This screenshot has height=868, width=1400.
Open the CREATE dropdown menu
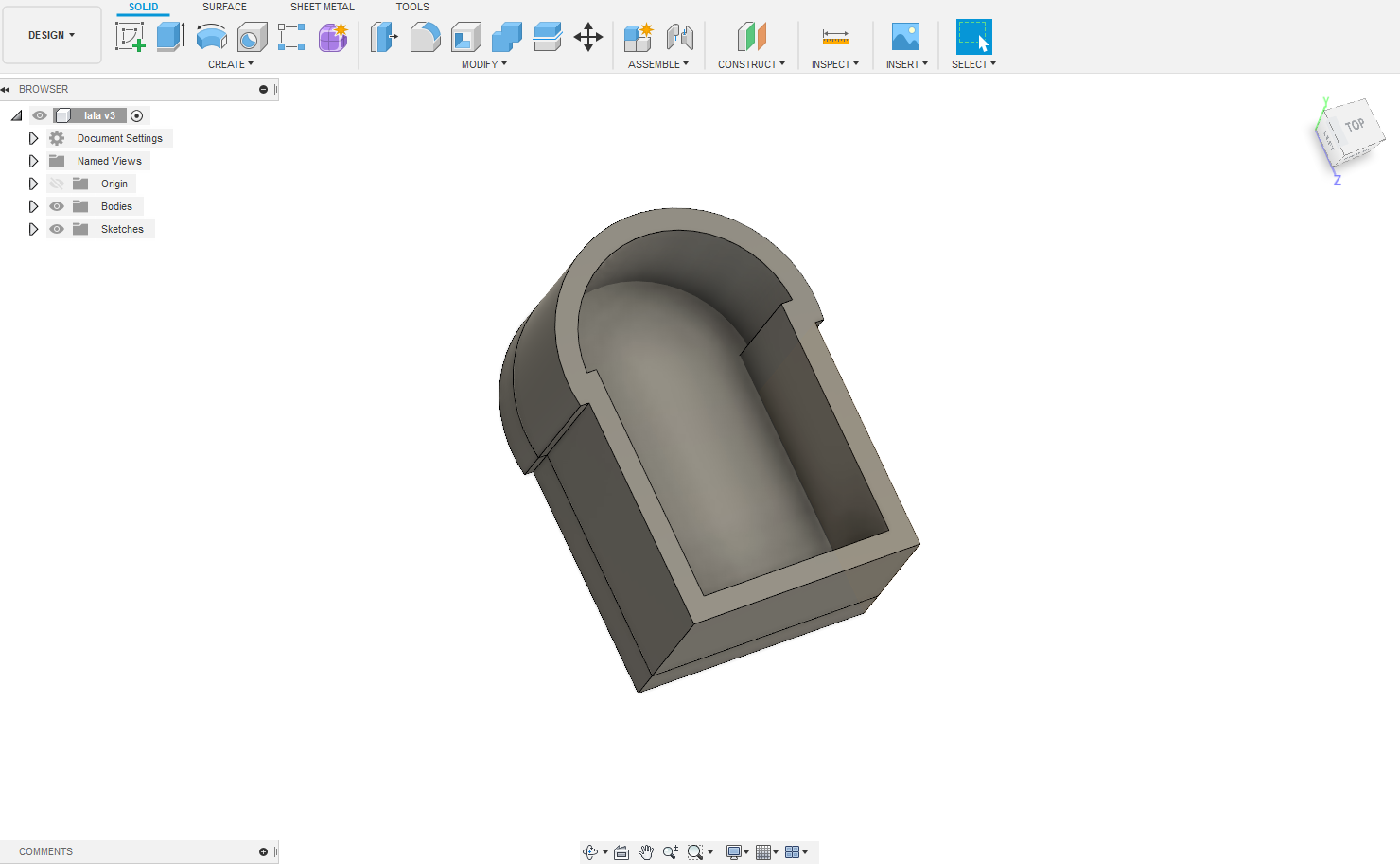click(230, 64)
